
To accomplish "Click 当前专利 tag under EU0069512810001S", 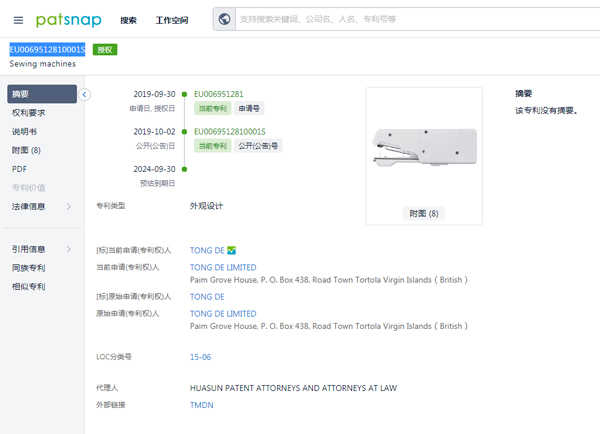I will tap(213, 146).
